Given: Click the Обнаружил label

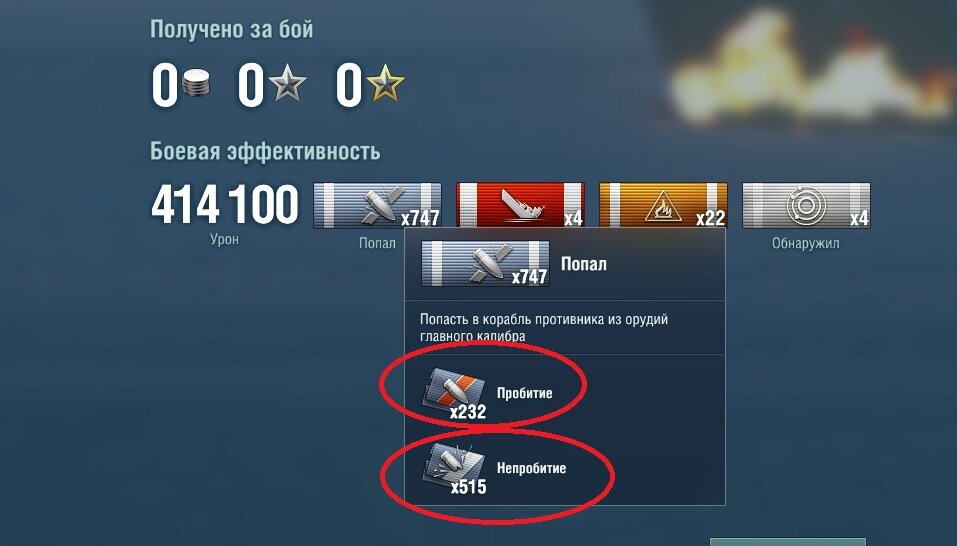Looking at the screenshot, I should pos(806,243).
